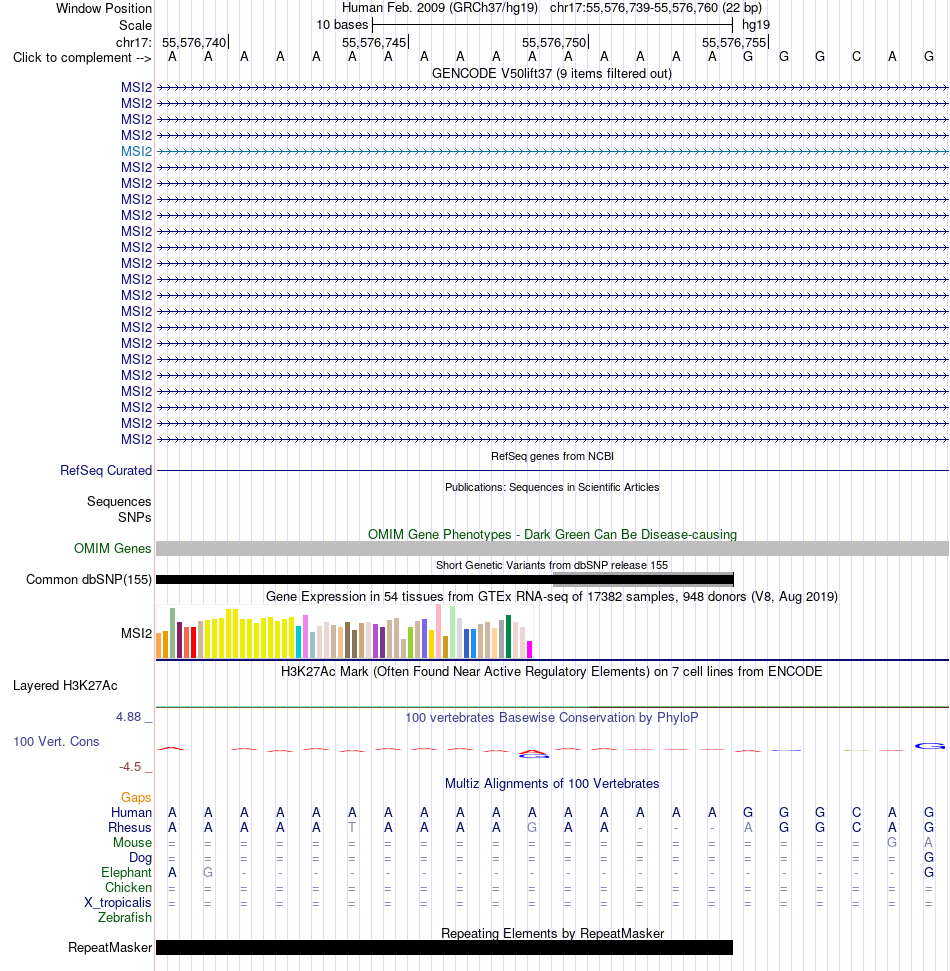This screenshot has width=950, height=971.
Task: Click the 'Window Position' track label
Action: [103, 9]
